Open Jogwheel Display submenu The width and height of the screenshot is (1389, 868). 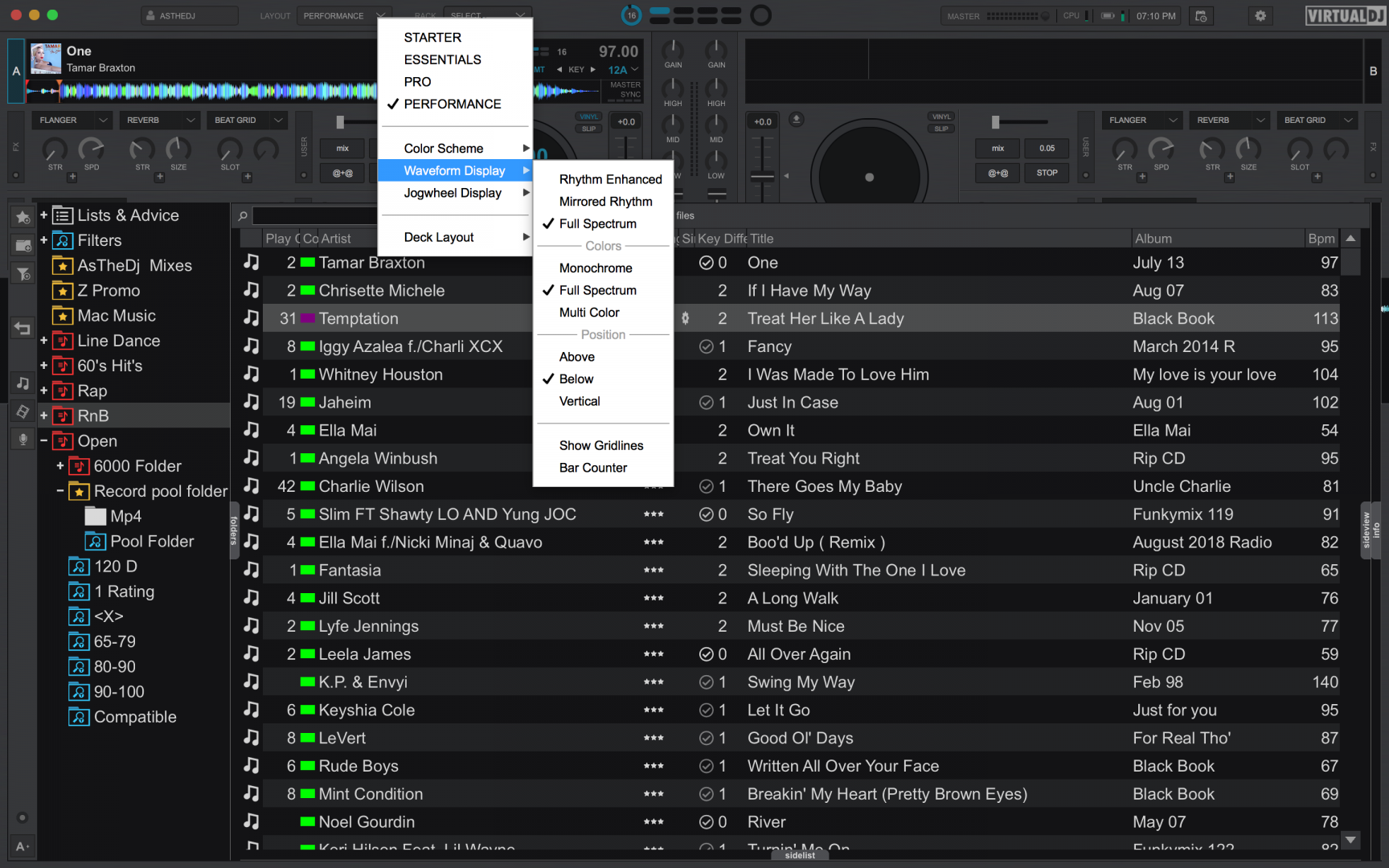click(455, 193)
